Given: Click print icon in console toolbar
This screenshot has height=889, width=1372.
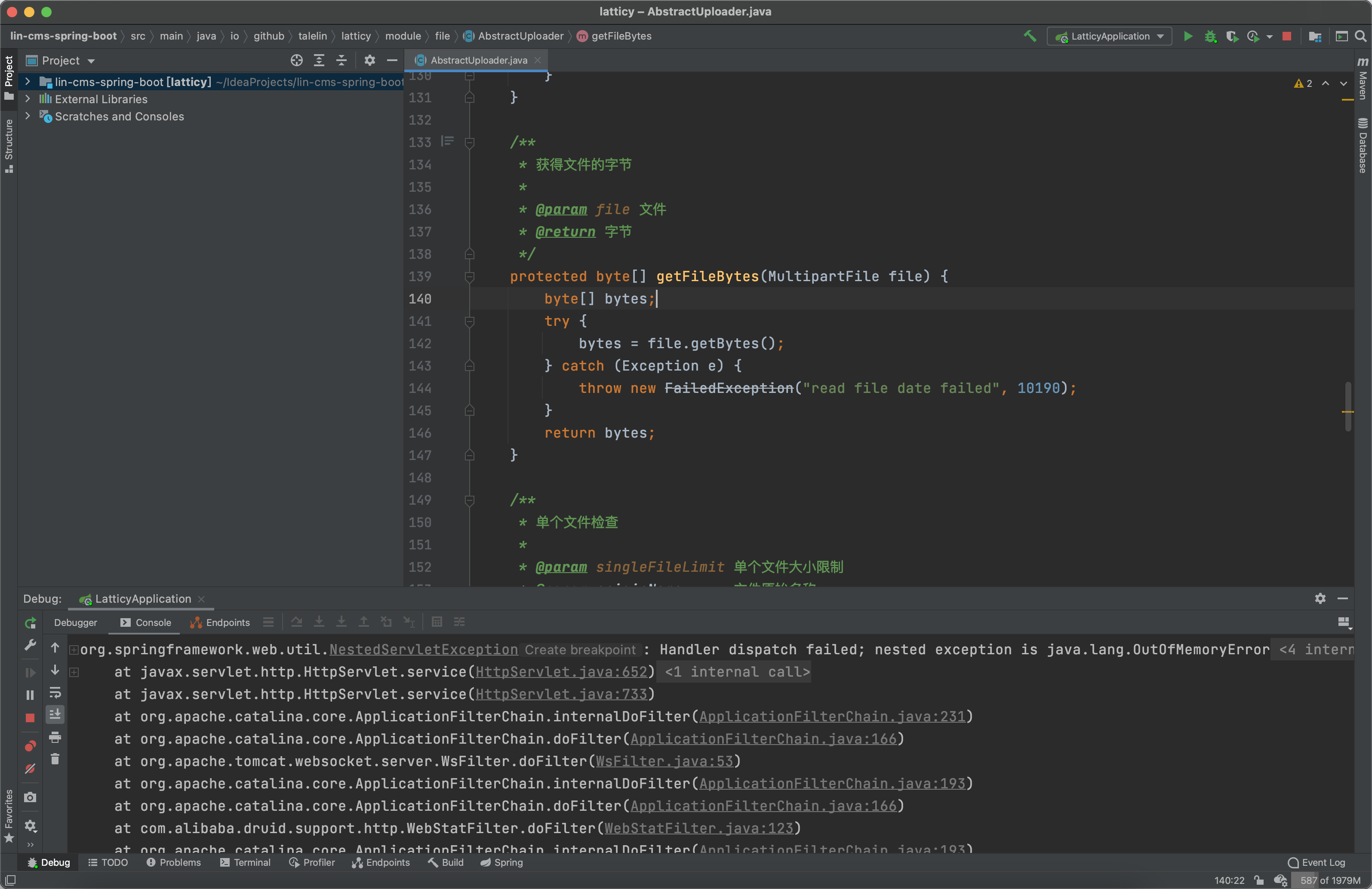Looking at the screenshot, I should (x=55, y=737).
